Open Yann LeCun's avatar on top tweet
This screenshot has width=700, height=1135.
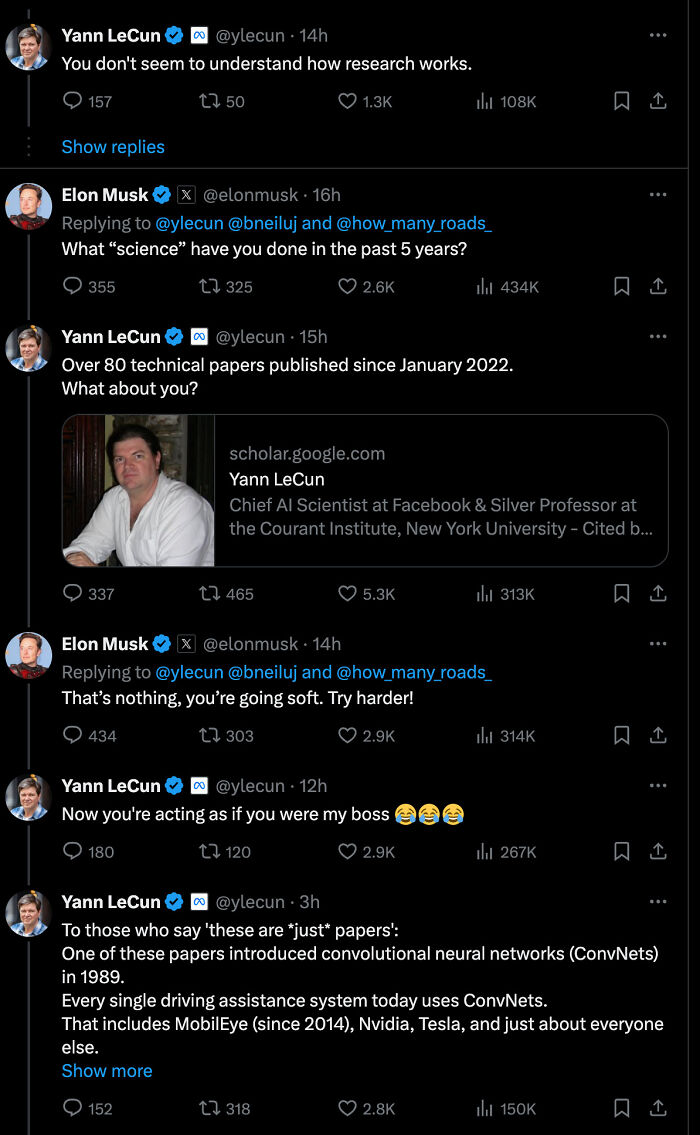[29, 47]
